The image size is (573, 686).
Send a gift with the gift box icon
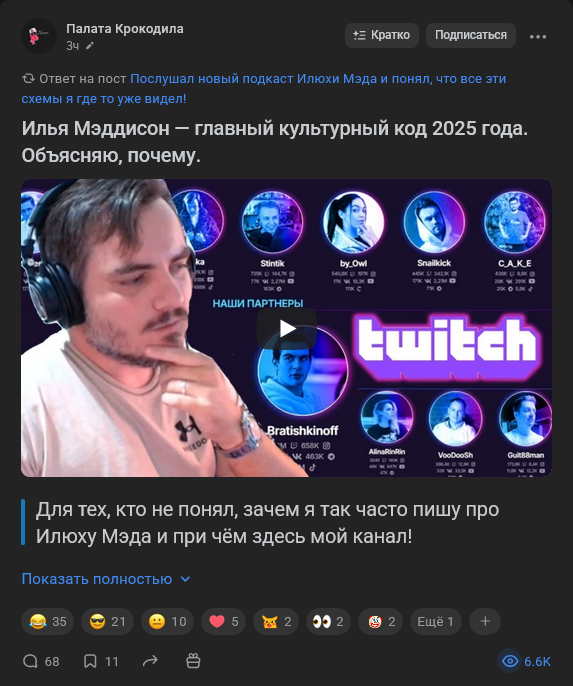pos(193,661)
